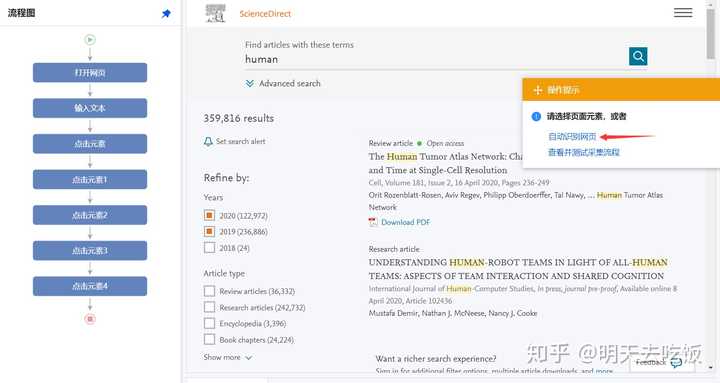Click the bell icon for search alert
Screen dimensions: 720x383
click(208, 142)
